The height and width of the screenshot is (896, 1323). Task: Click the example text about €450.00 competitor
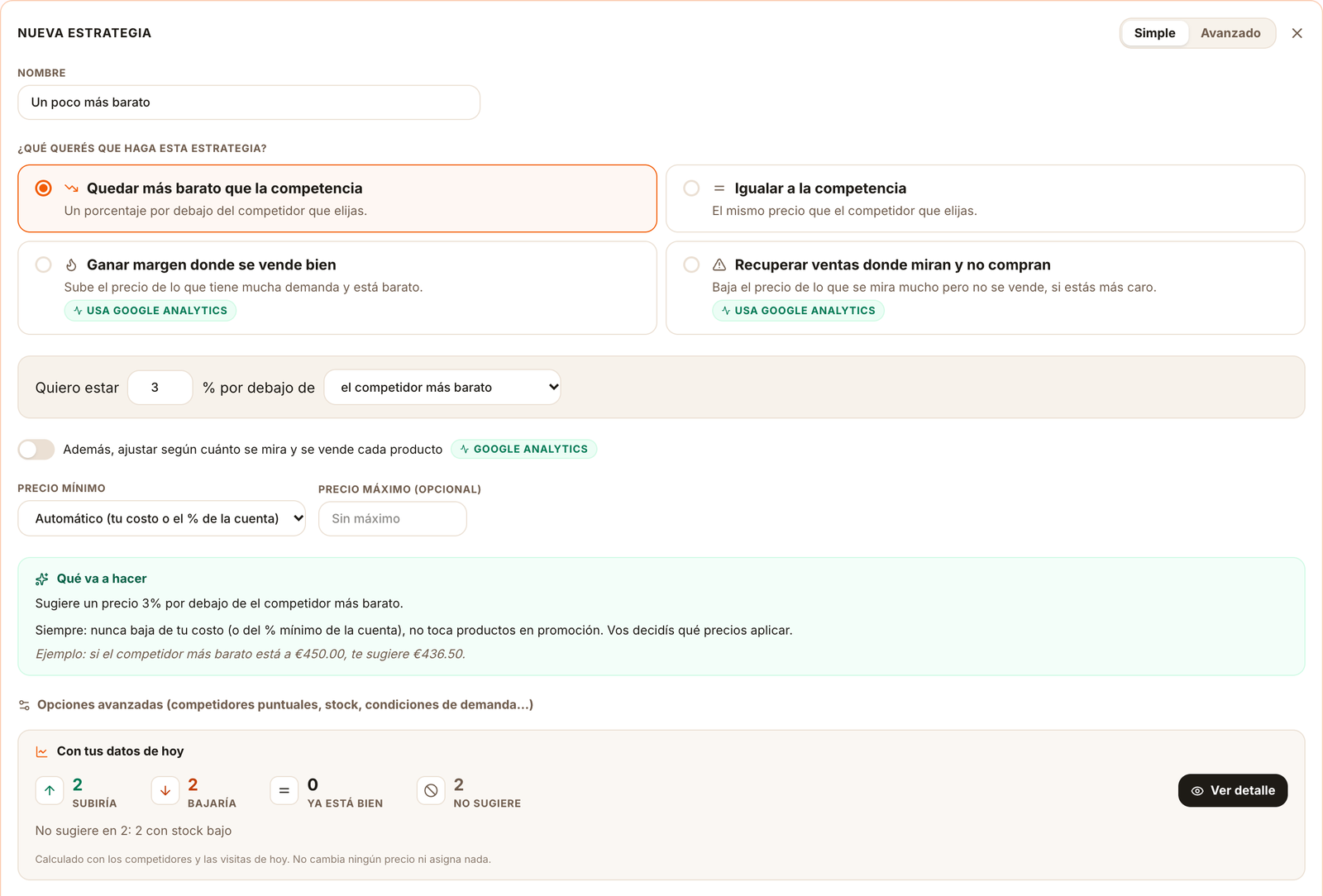(x=251, y=654)
